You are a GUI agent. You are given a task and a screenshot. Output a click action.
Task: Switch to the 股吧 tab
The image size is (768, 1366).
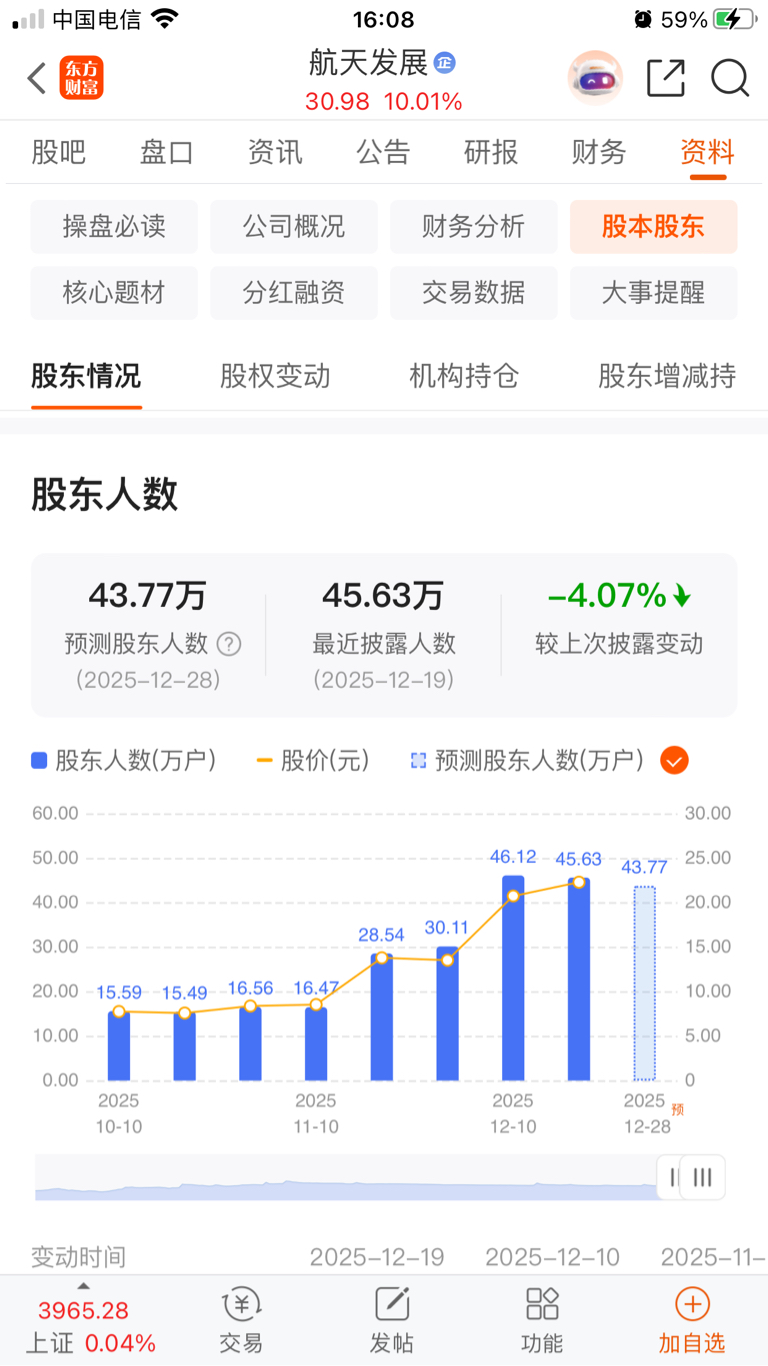(x=59, y=152)
